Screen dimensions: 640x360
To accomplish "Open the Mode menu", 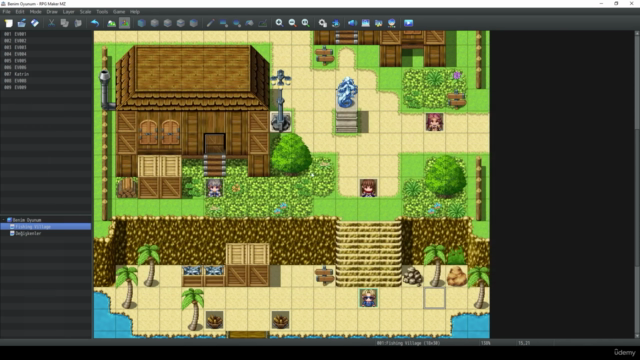I will tap(36, 12).
